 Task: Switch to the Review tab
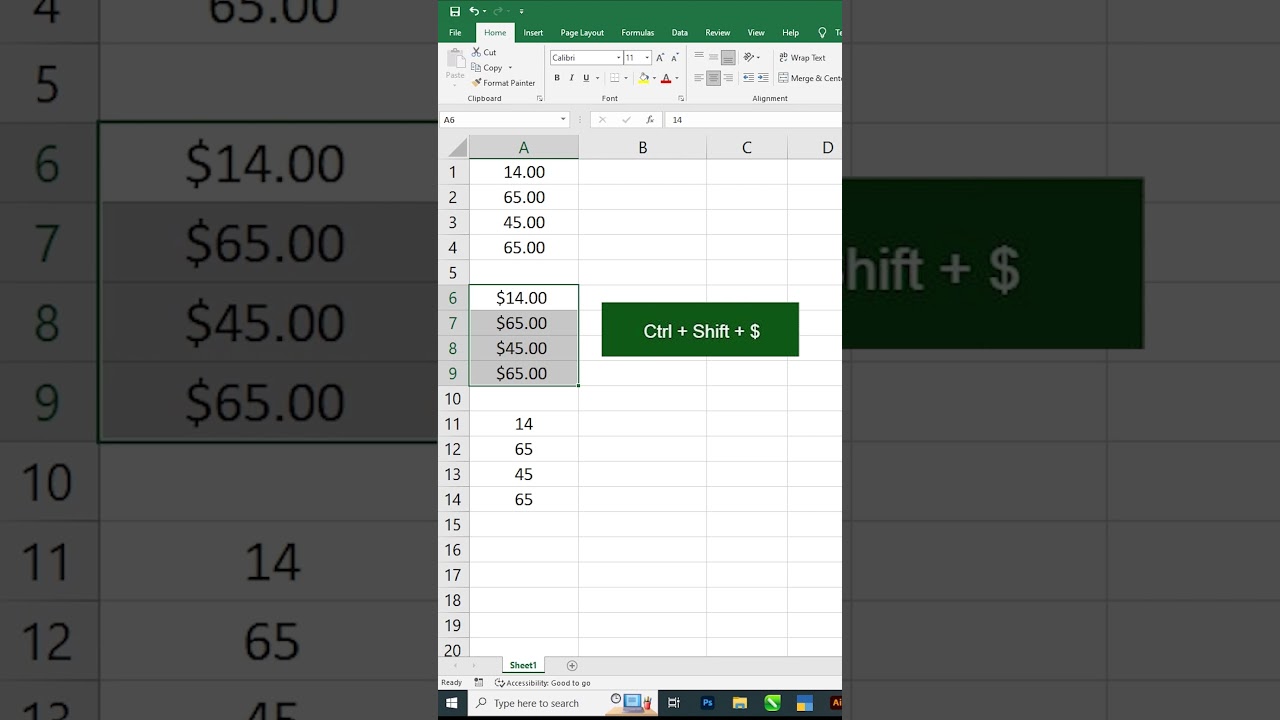tap(718, 33)
